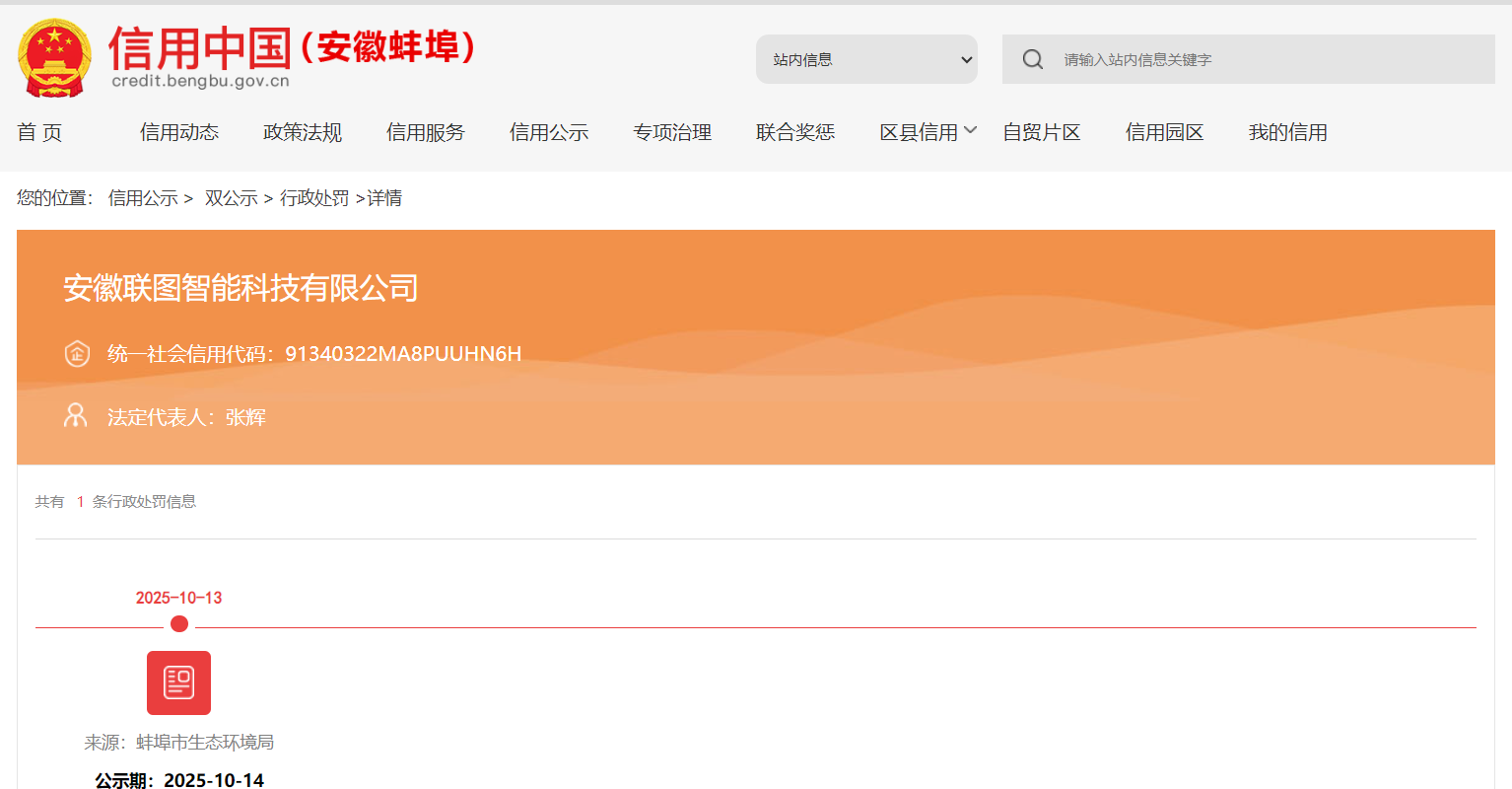Click the credit code 91340322MA8PUUHN6H
This screenshot has width=1512, height=789.
click(x=403, y=354)
